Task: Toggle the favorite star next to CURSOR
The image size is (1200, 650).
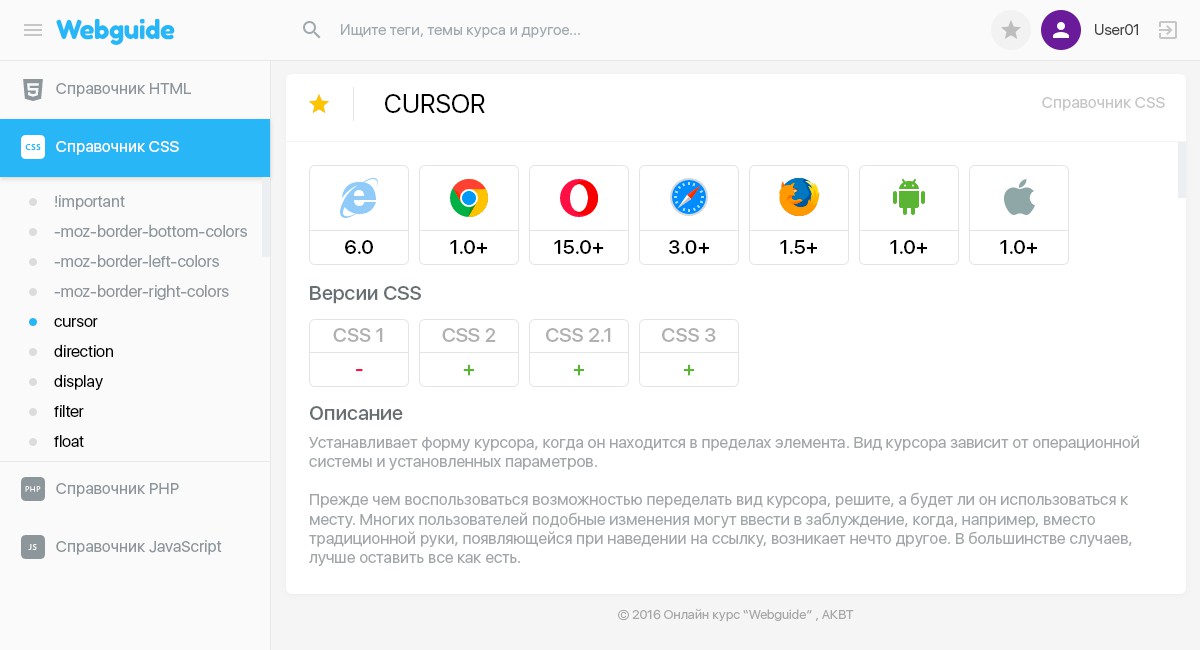Action: point(319,104)
